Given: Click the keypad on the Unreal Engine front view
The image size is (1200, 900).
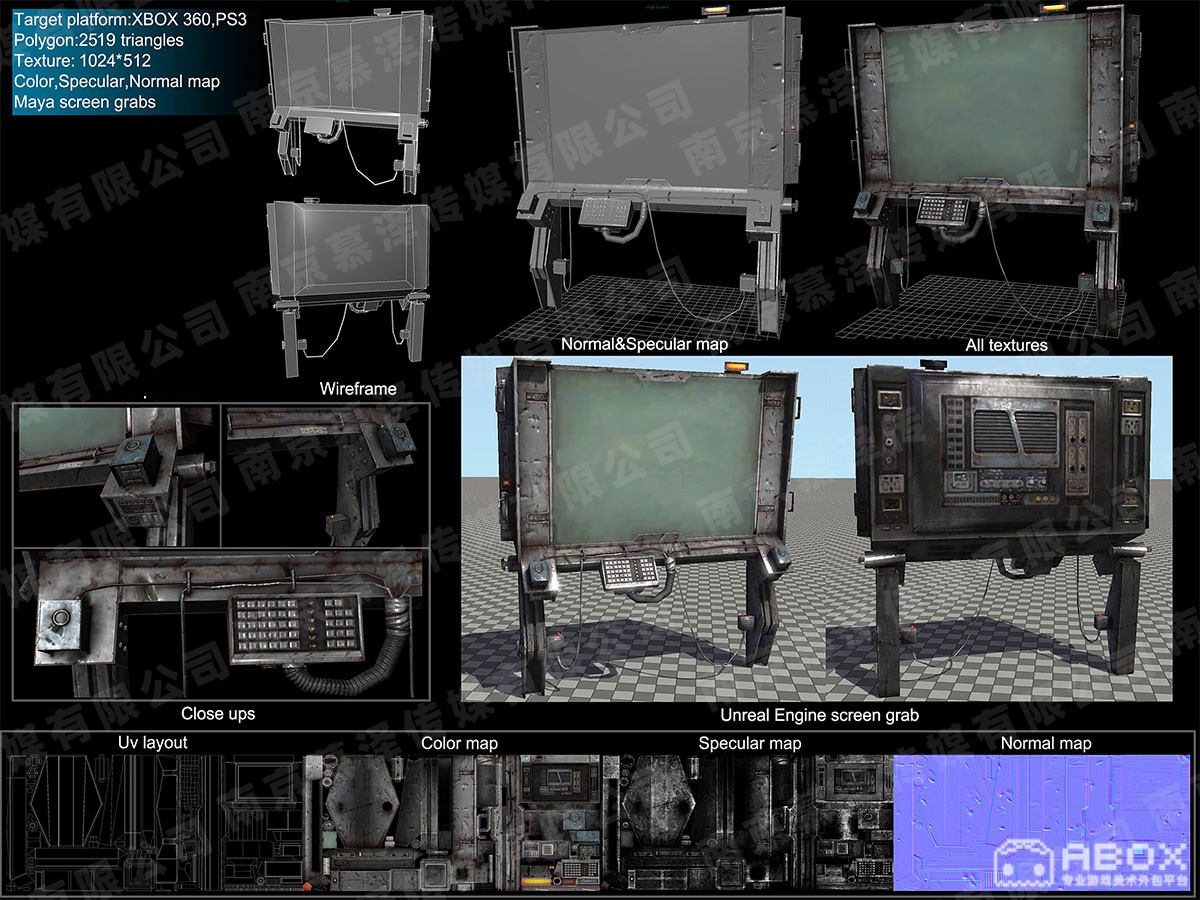Looking at the screenshot, I should point(629,573).
